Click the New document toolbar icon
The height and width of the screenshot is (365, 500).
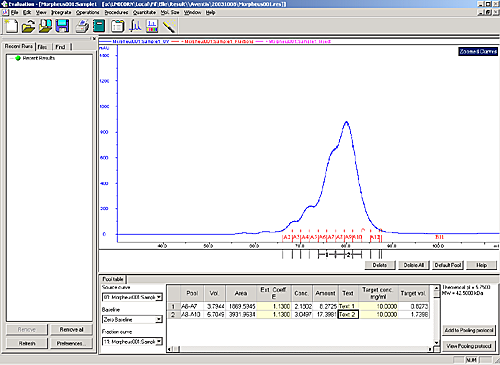(x=12, y=26)
